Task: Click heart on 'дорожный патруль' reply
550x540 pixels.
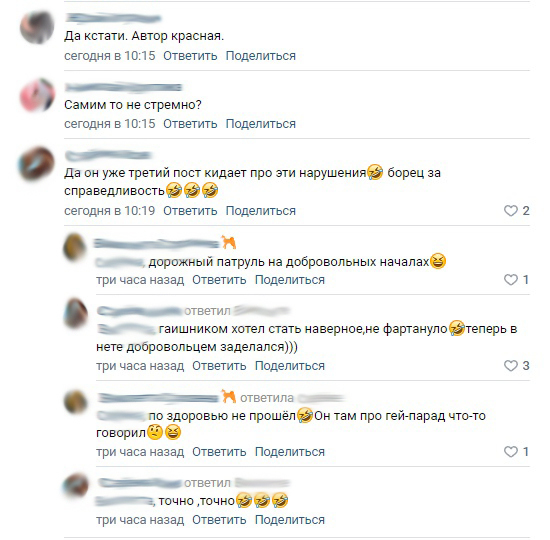Action: click(x=511, y=280)
